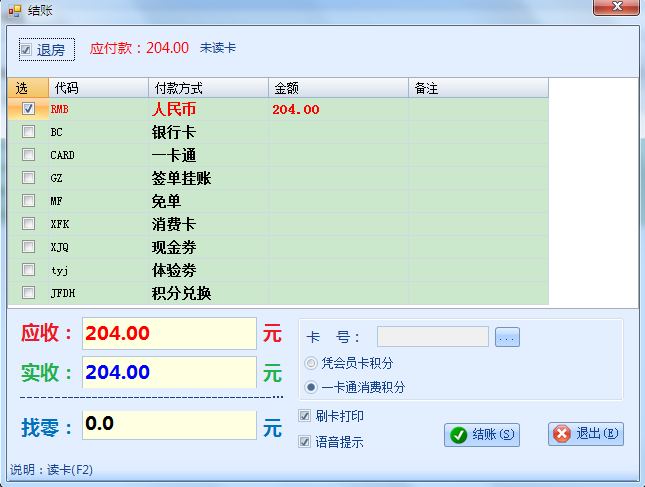Select the 免单 payment method cell
This screenshot has height=487, width=645.
point(209,201)
